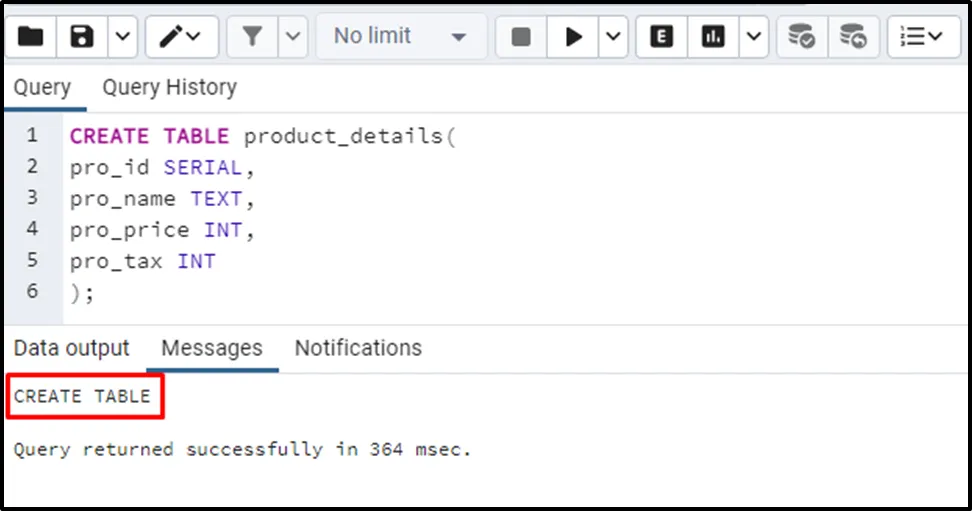
Task: Click the Explain (E) icon
Action: click(x=661, y=37)
